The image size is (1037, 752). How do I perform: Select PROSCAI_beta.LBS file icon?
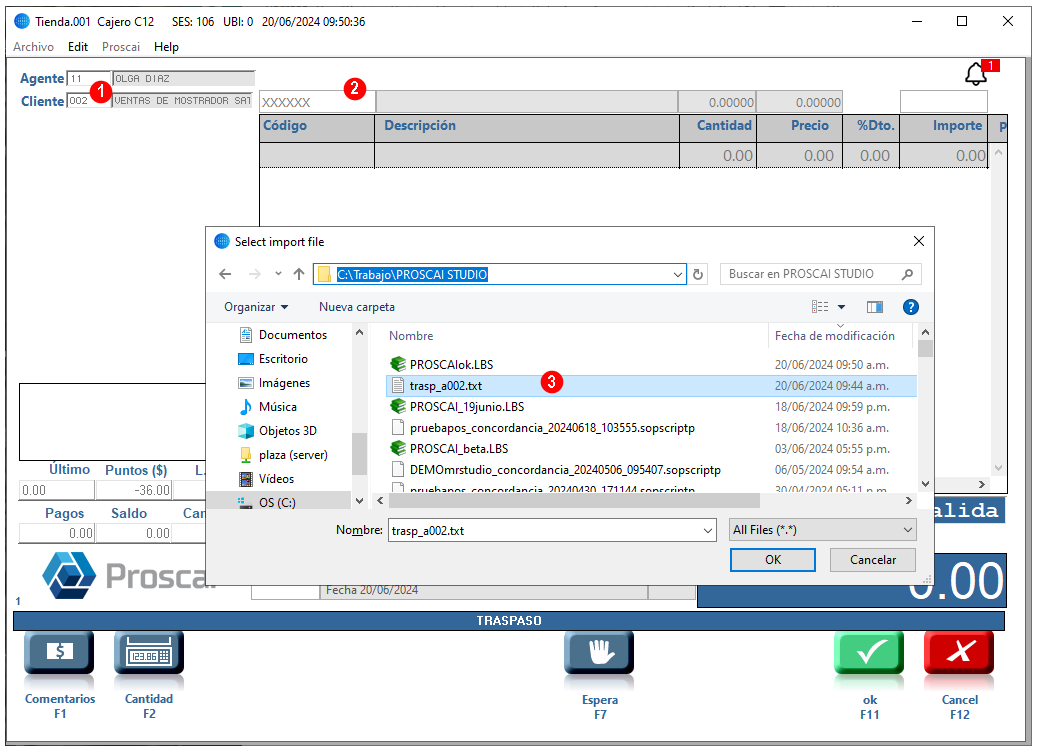pyautogui.click(x=398, y=448)
